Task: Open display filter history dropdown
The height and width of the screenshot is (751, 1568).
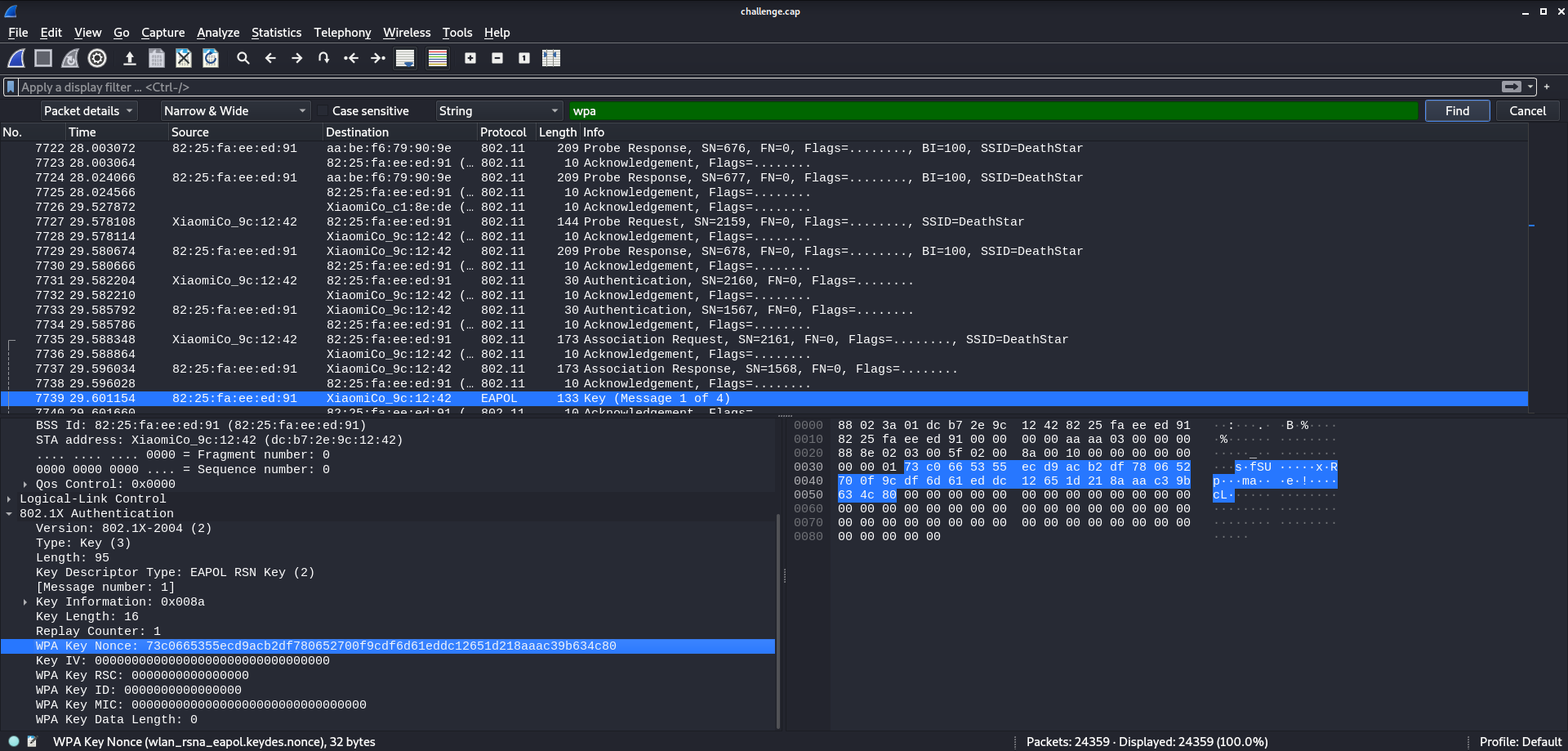Action: tap(1530, 87)
